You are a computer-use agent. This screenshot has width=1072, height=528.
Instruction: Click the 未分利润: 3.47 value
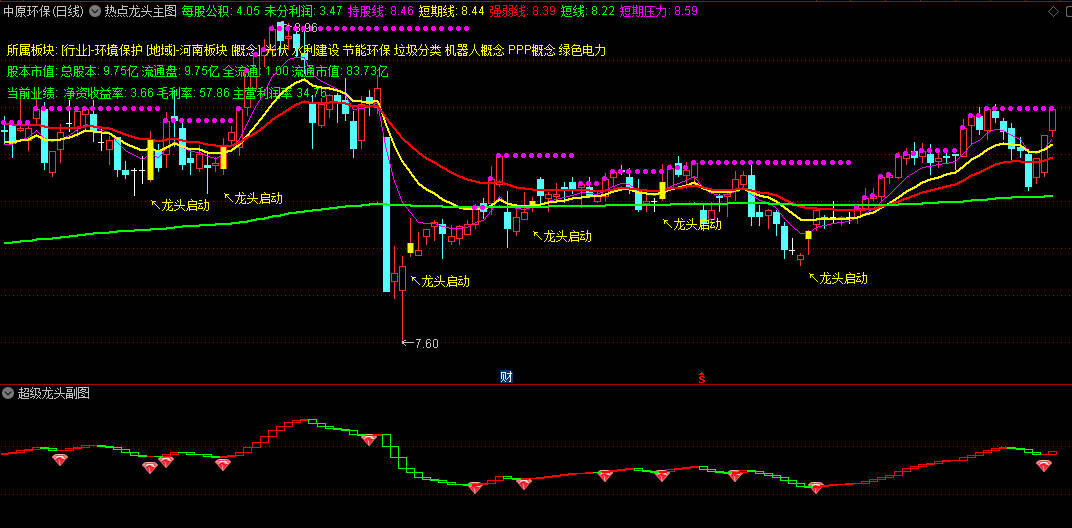point(304,11)
